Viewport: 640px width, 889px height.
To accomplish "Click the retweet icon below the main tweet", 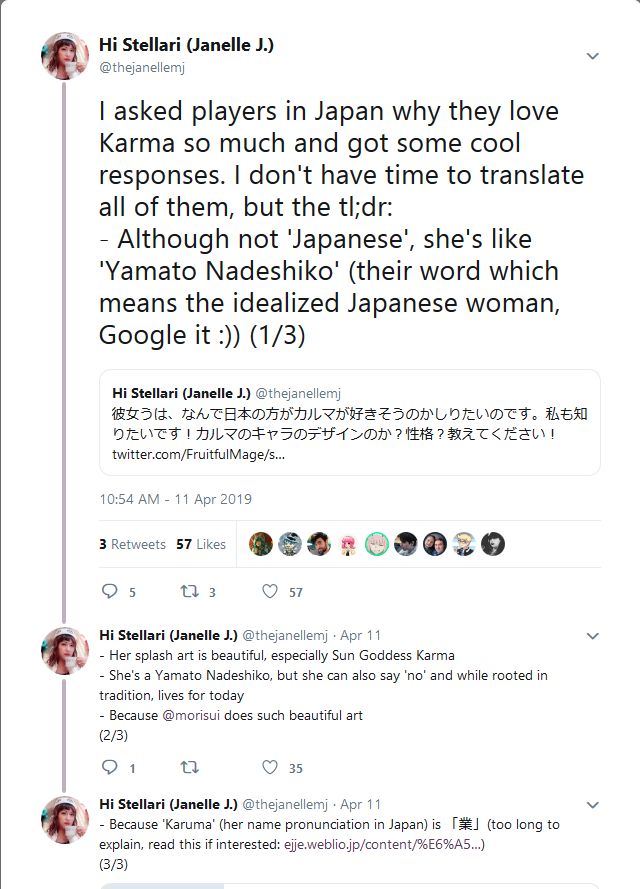I will (x=189, y=591).
